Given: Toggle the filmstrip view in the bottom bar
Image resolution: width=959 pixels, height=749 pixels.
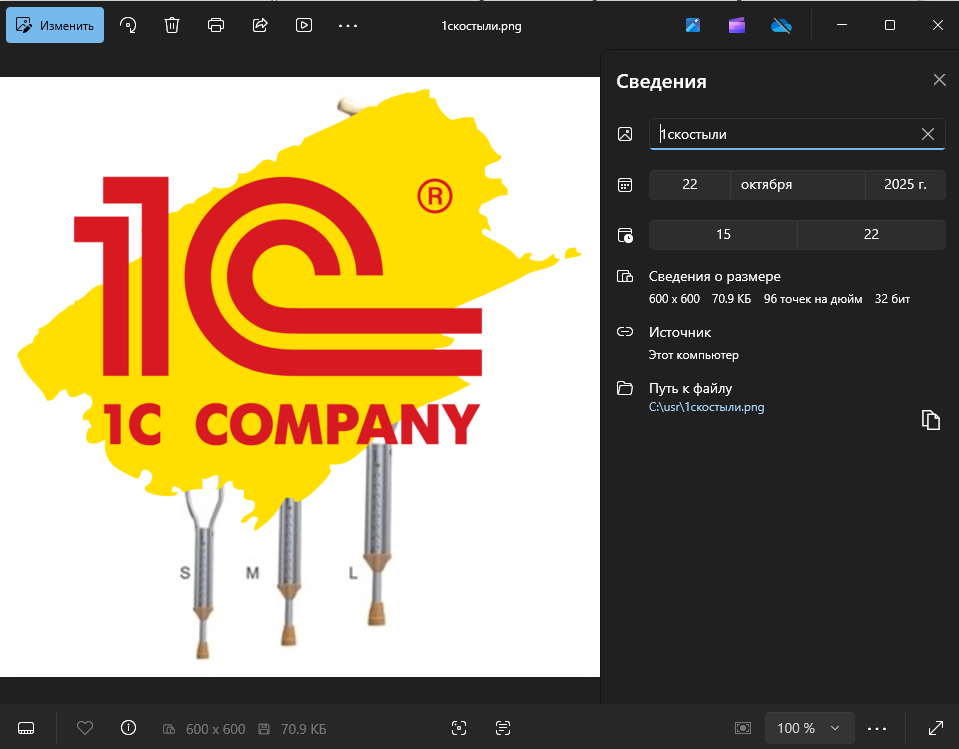Looking at the screenshot, I should pos(27,728).
